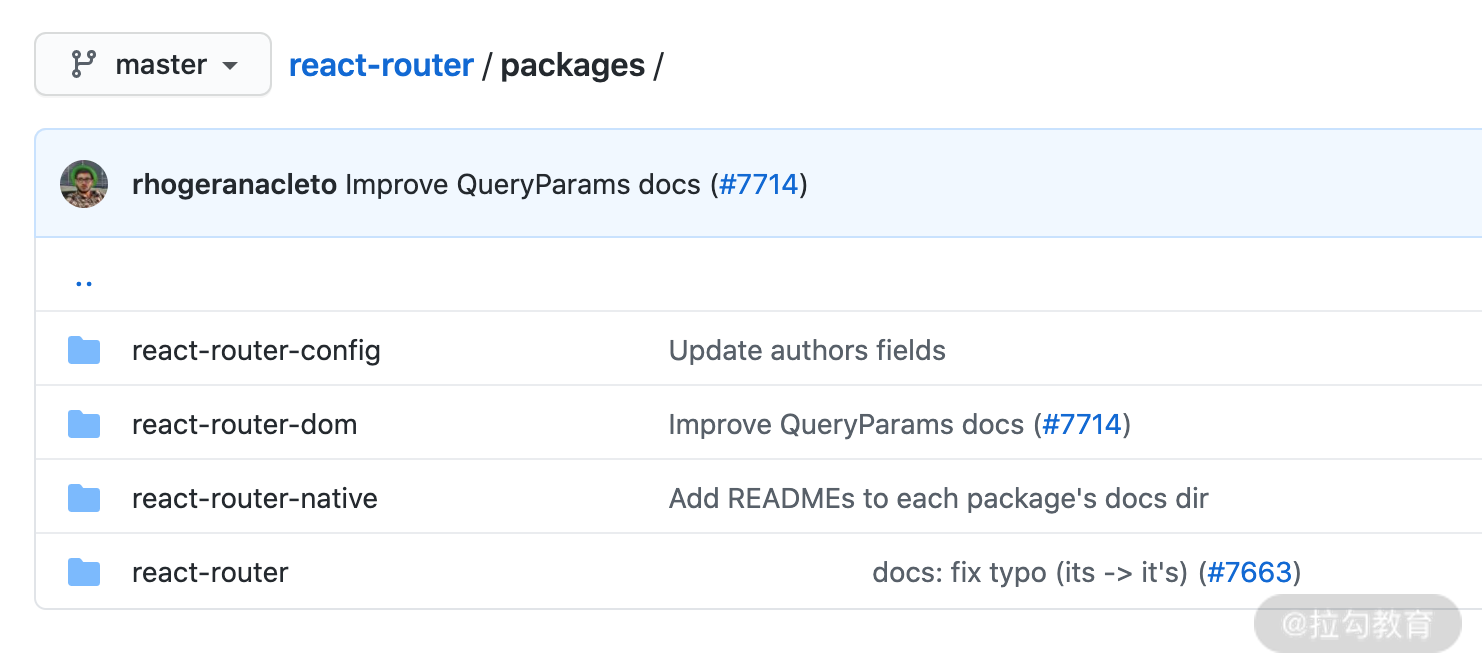The width and height of the screenshot is (1482, 672).
Task: Go up to the parent directory (..)
Action: click(84, 281)
